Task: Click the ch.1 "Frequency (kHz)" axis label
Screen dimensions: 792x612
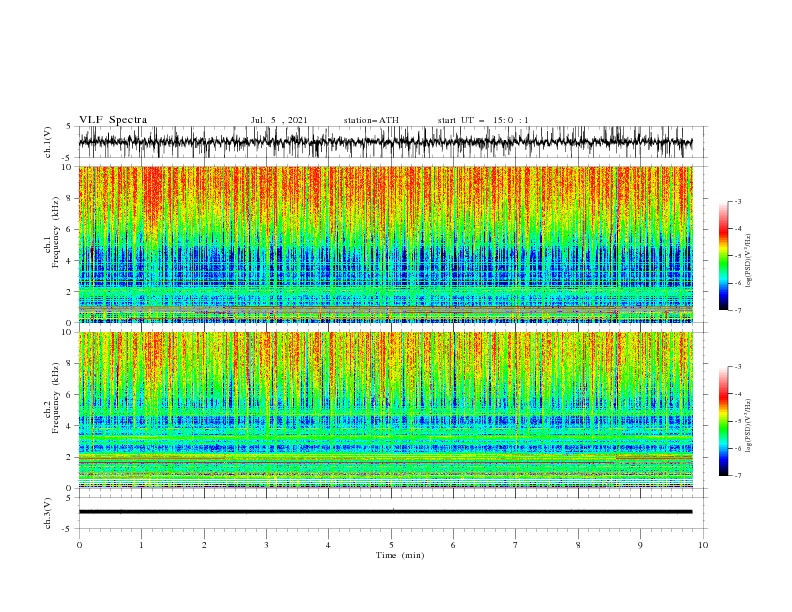Action: [x=57, y=233]
